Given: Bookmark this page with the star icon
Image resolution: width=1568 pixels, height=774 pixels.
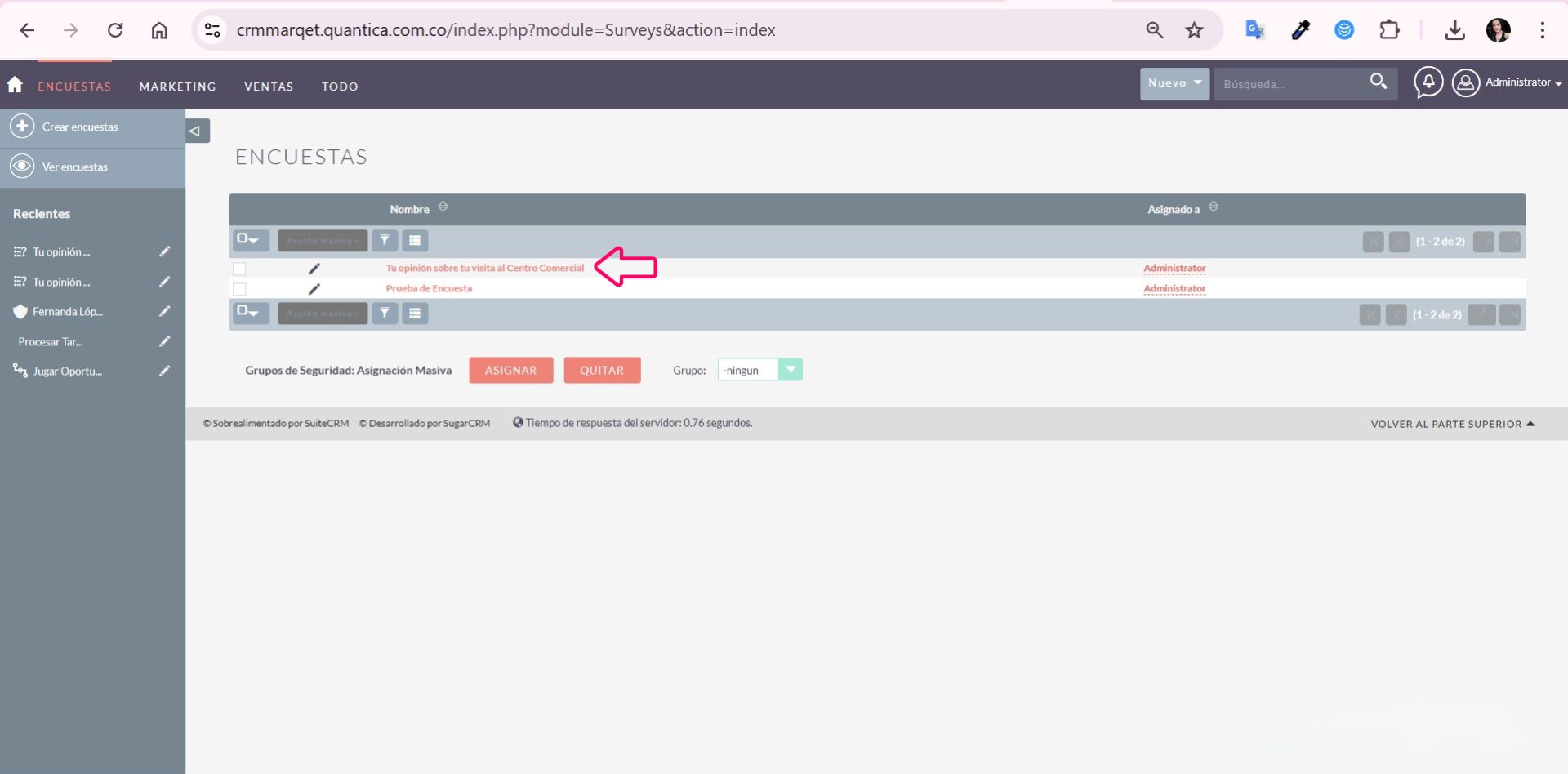Looking at the screenshot, I should pyautogui.click(x=1194, y=30).
